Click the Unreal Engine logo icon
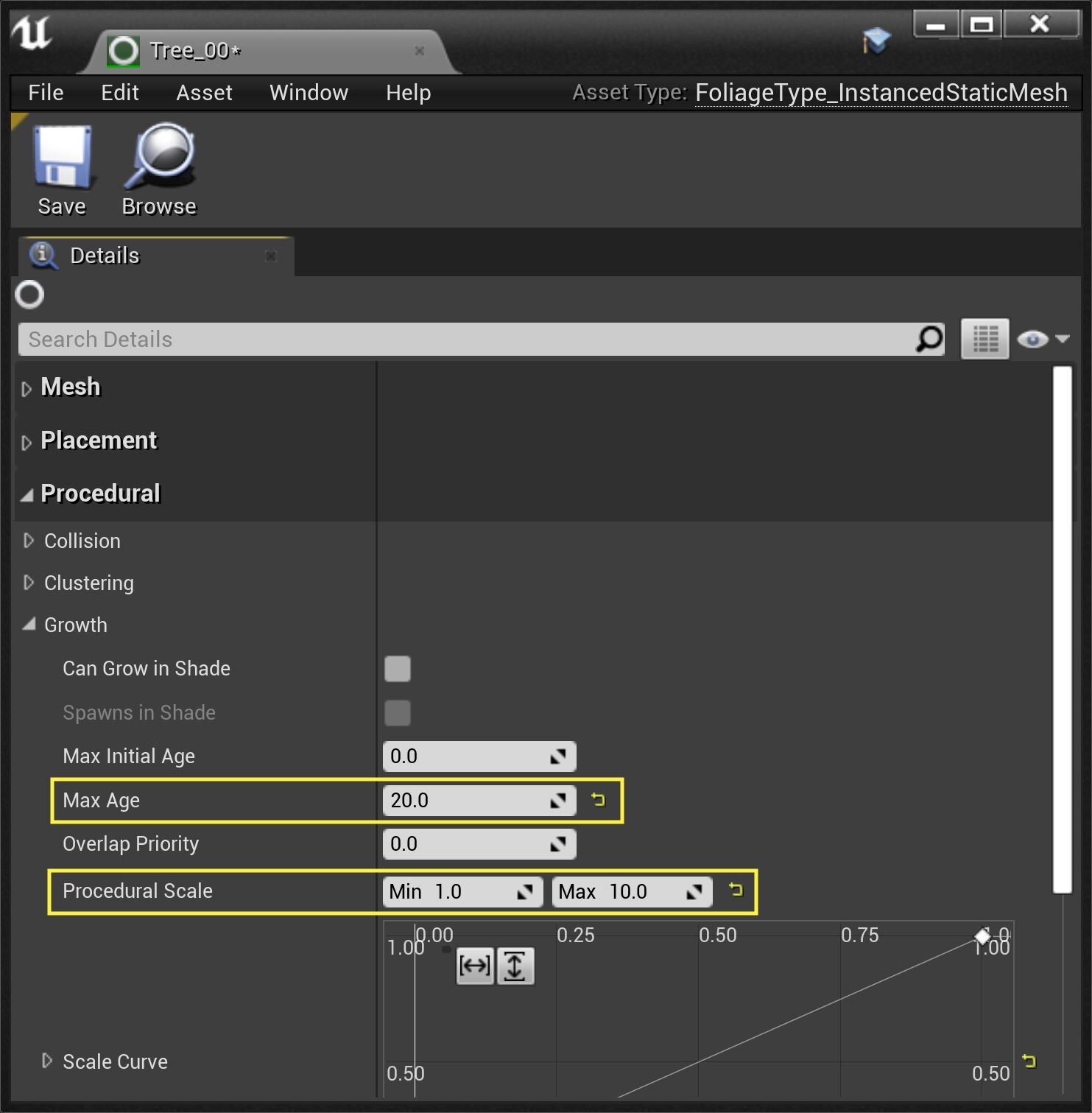The image size is (1092, 1113). [x=32, y=33]
